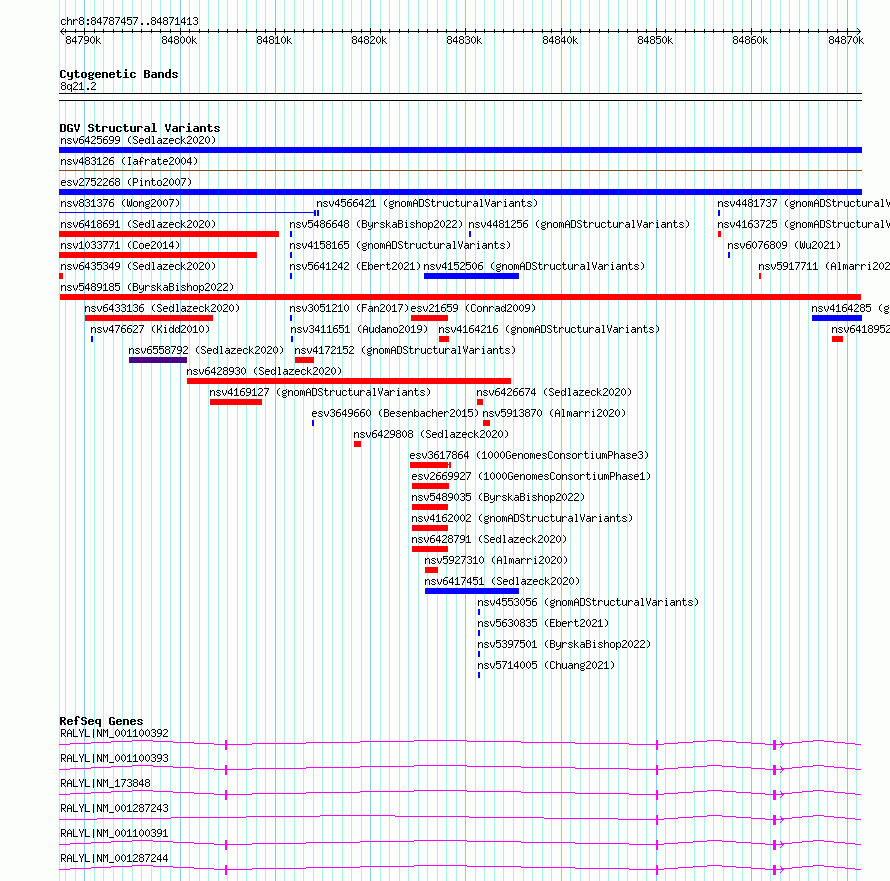Viewport: 890px width, 881px height.
Task: Open variant nsv5630835 (Ebert2021)
Action: click(x=543, y=623)
